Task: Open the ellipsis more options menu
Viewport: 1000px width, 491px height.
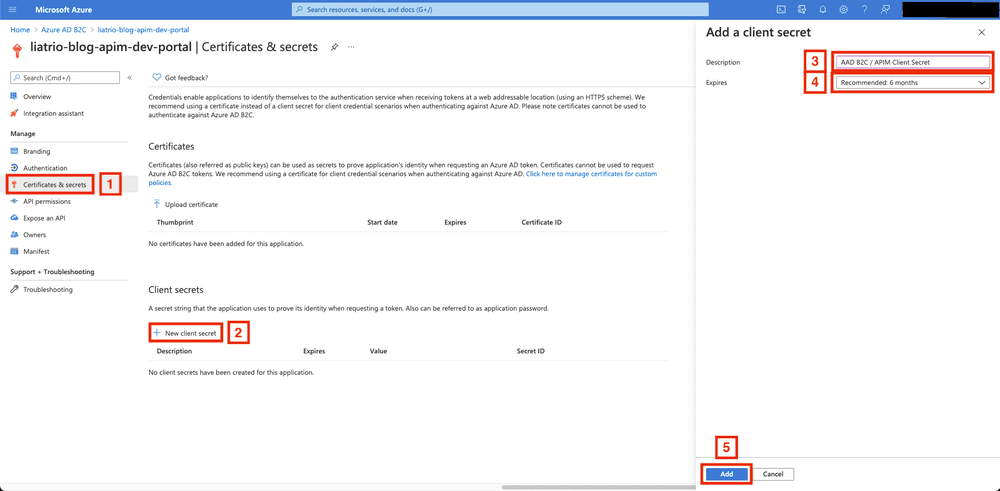Action: coord(351,47)
